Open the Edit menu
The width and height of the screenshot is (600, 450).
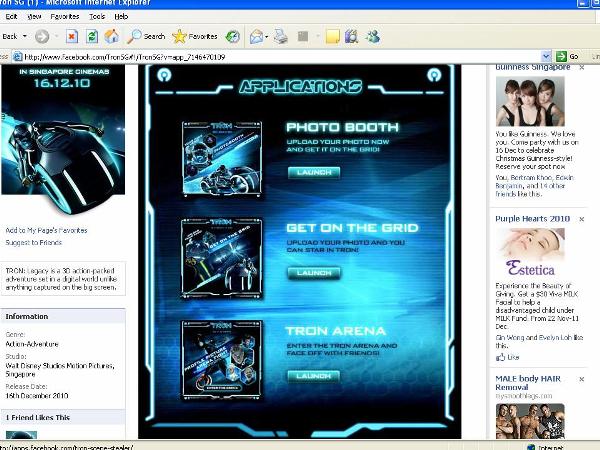pyautogui.click(x=11, y=16)
